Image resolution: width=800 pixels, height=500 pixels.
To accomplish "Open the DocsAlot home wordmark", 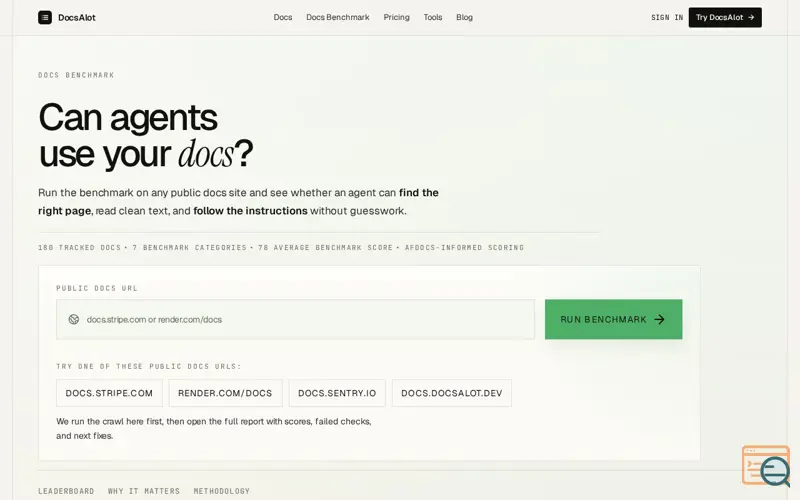I will pyautogui.click(x=77, y=17).
